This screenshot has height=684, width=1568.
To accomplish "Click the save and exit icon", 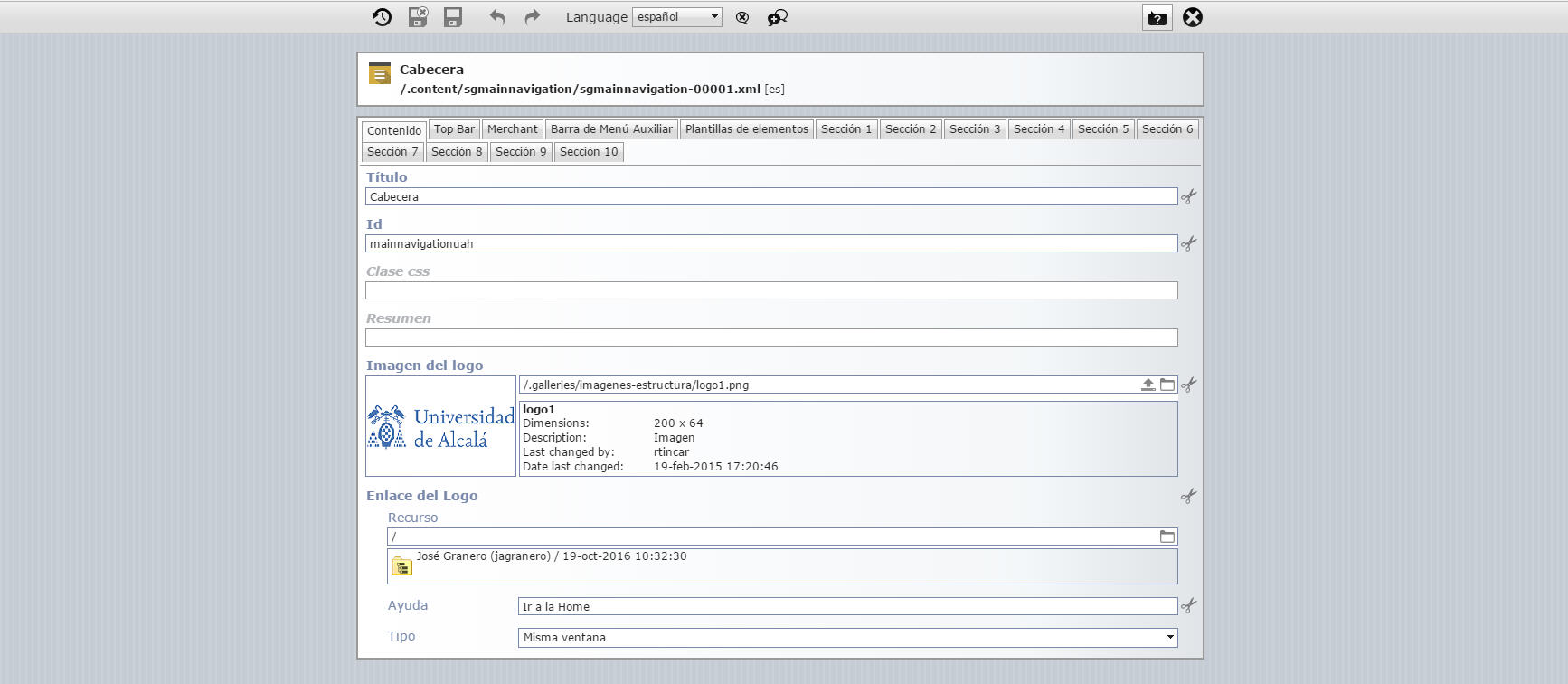I will point(418,17).
